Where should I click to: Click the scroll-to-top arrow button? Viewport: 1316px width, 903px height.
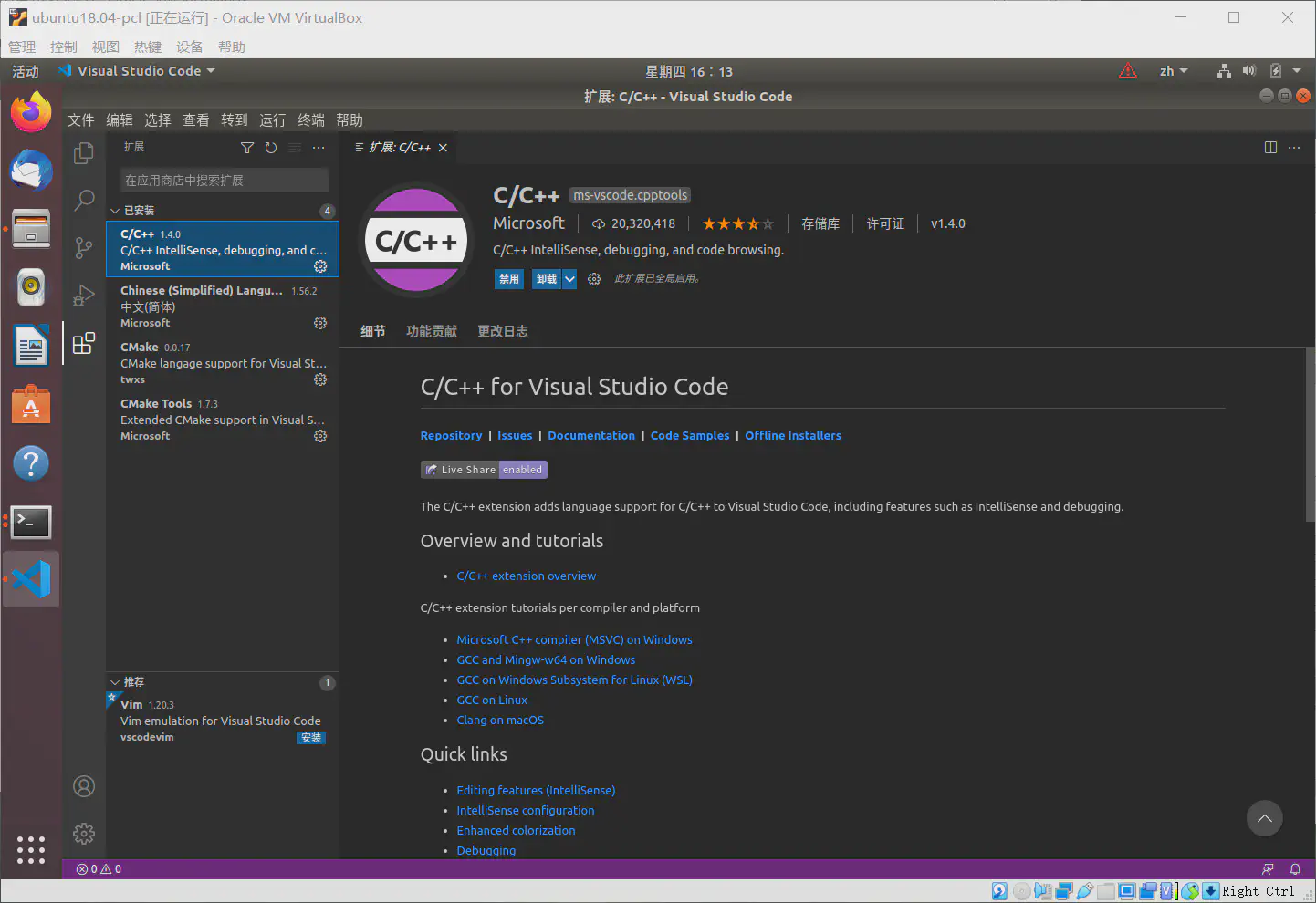1264,818
